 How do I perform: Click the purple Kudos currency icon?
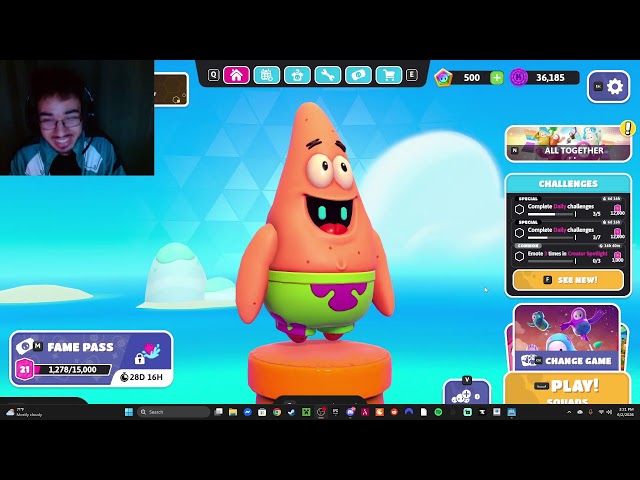click(519, 77)
